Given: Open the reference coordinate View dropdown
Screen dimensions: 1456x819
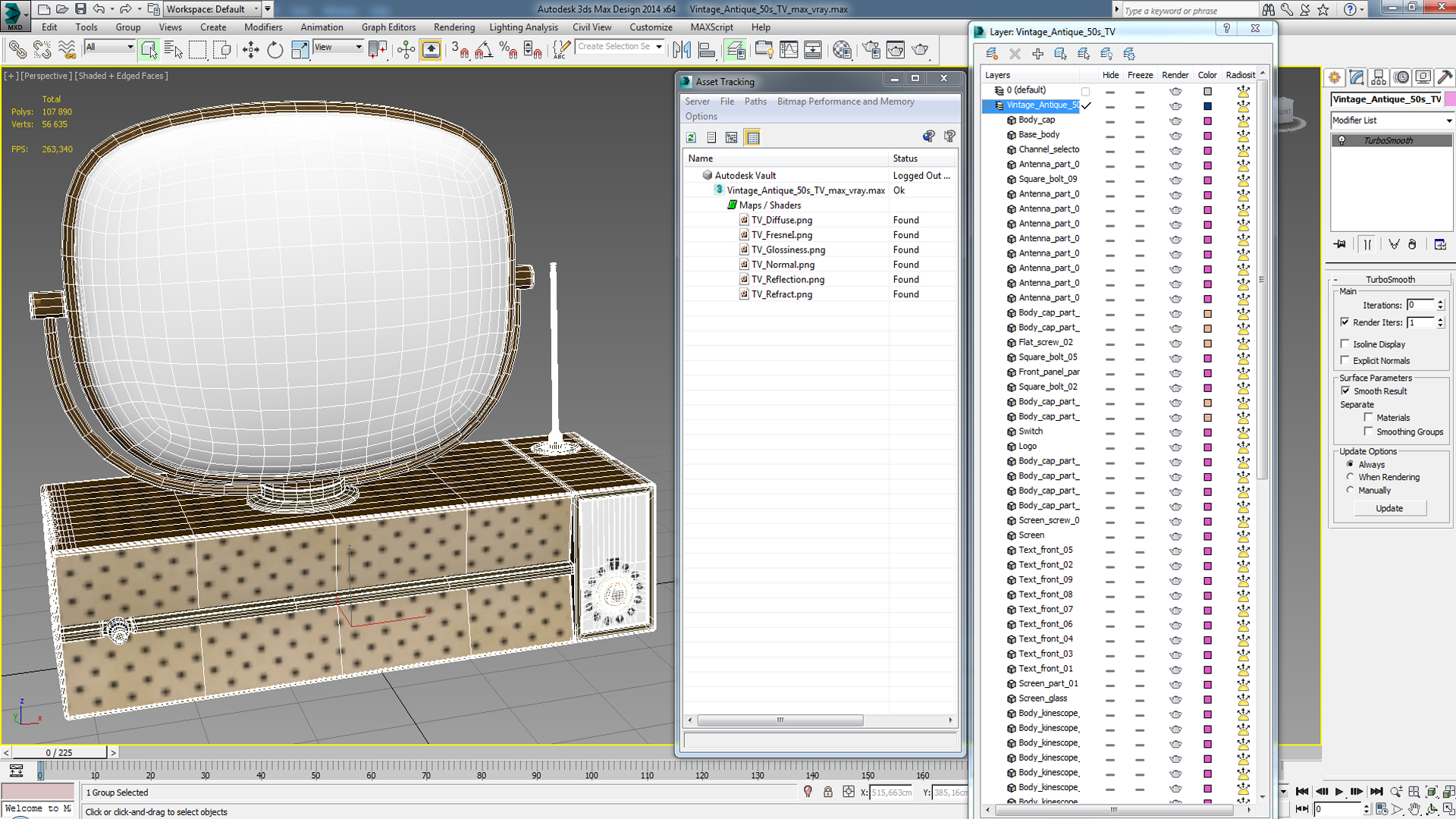Looking at the screenshot, I should [x=338, y=47].
